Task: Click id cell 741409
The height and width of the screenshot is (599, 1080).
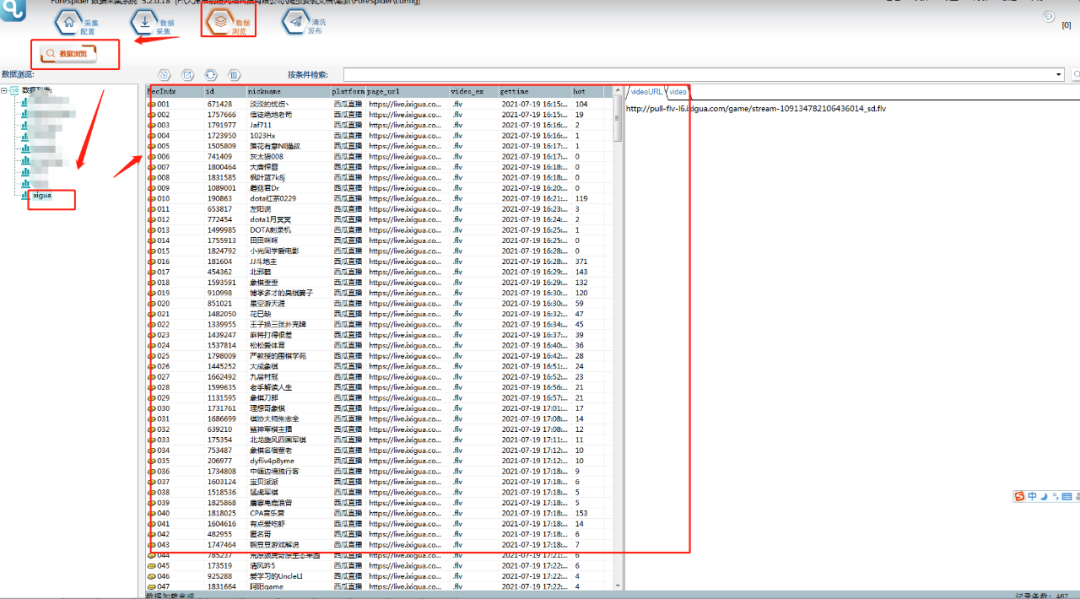Action: click(220, 157)
